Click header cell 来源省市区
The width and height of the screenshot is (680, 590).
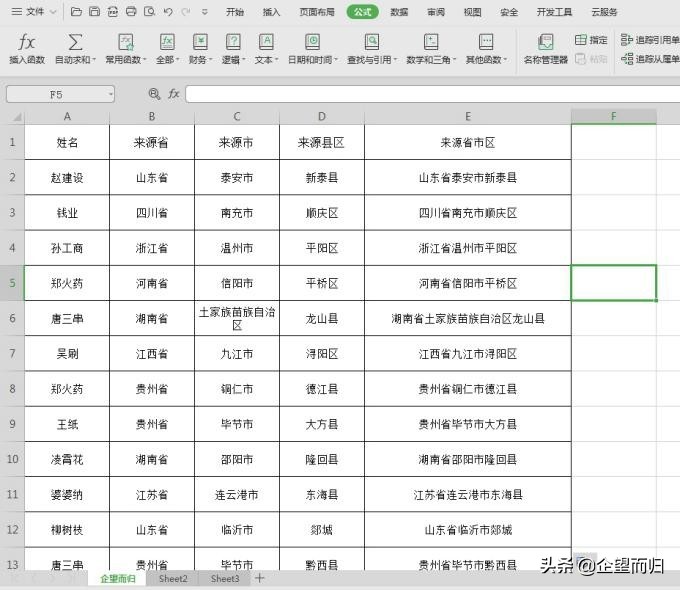coord(468,142)
